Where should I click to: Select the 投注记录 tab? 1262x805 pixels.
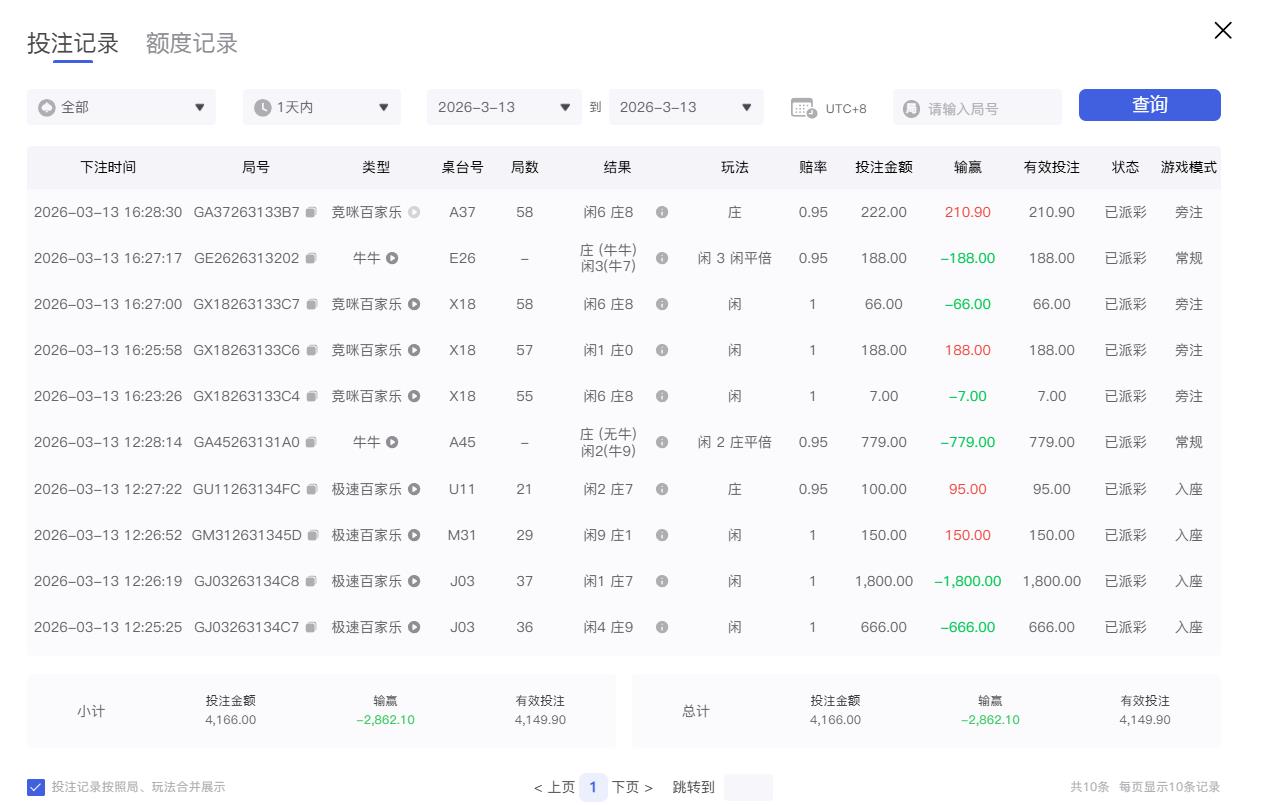71,43
